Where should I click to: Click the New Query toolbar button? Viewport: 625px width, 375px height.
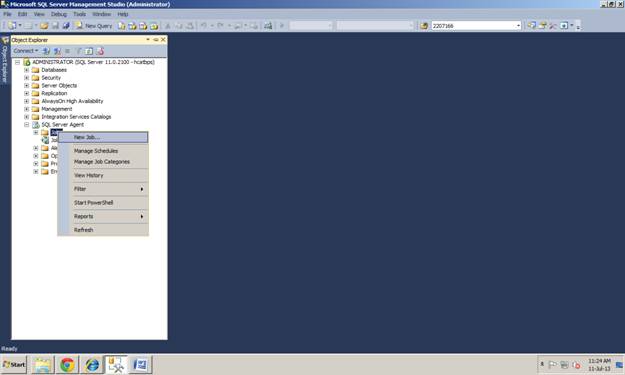[x=94, y=26]
